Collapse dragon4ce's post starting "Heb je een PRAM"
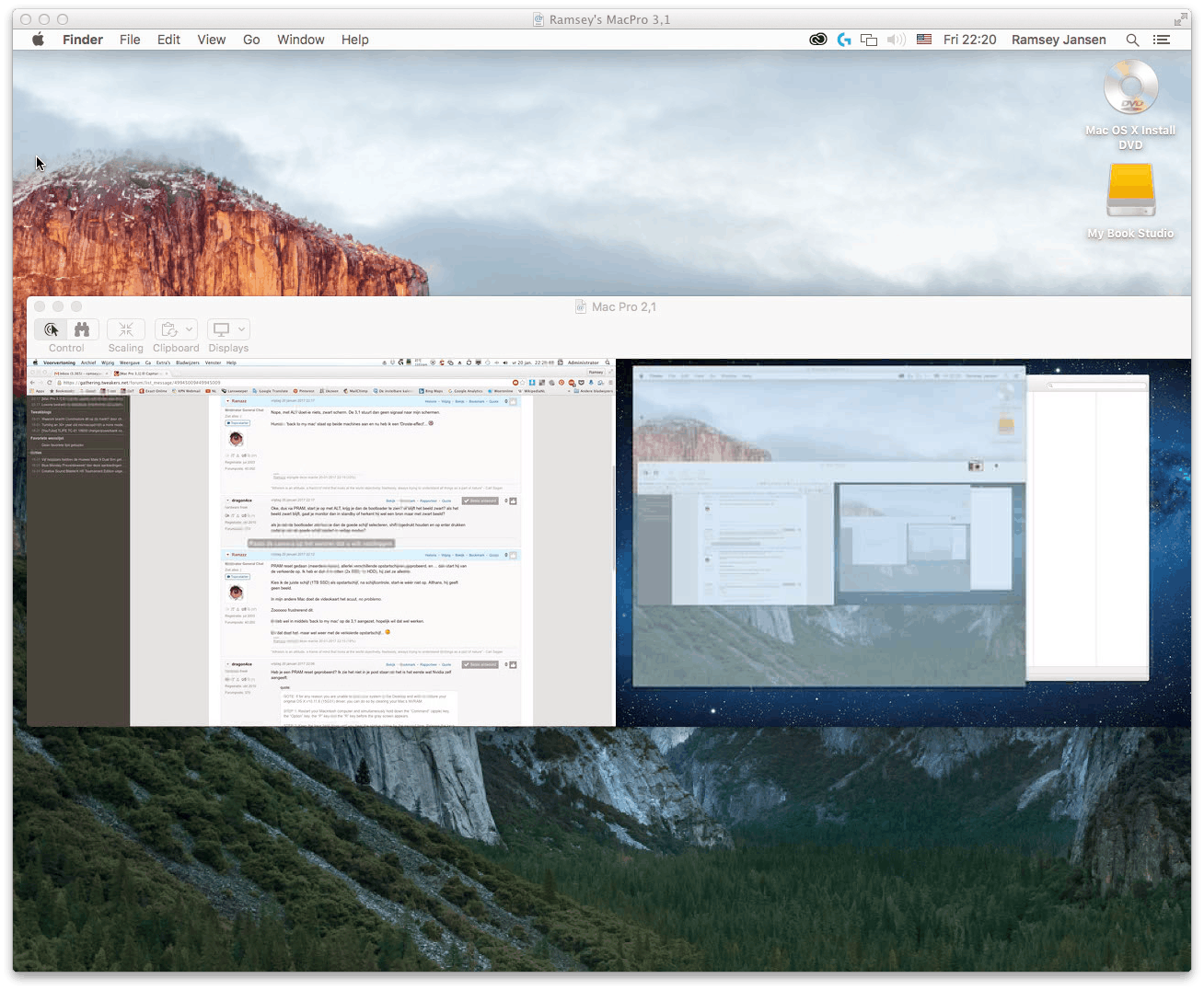This screenshot has height=990, width=1204. click(226, 663)
